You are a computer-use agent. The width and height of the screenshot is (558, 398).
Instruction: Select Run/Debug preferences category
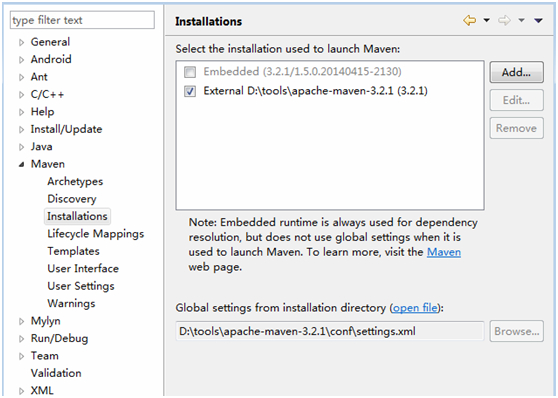coord(59,338)
